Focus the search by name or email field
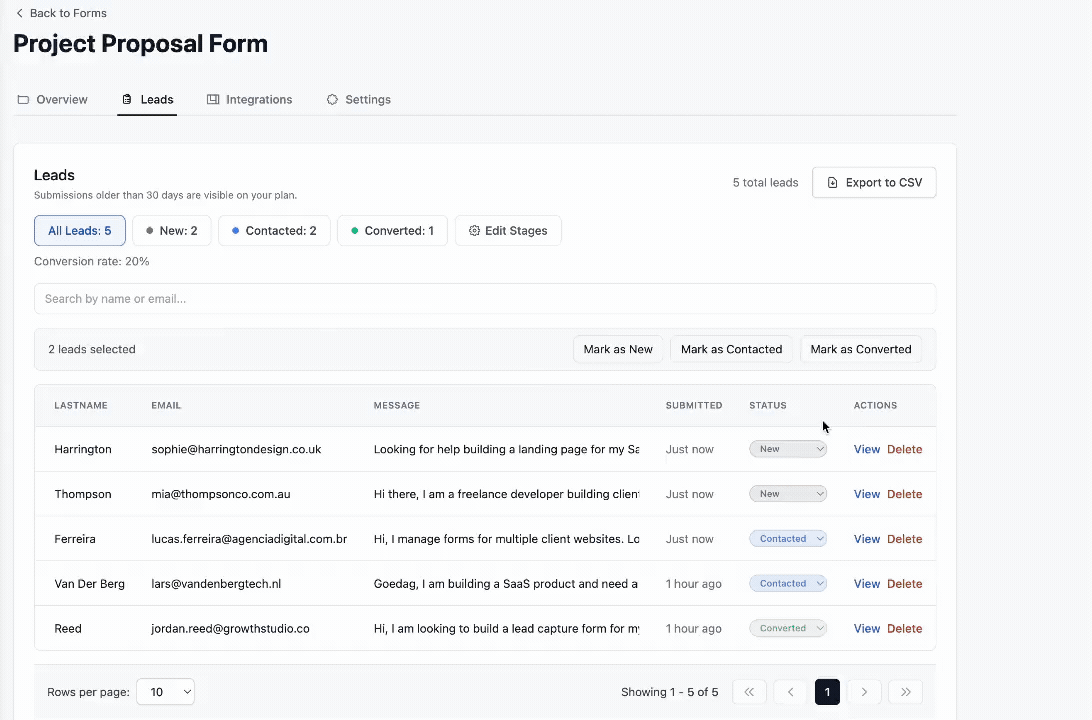Image resolution: width=1092 pixels, height=720 pixels. point(485,299)
